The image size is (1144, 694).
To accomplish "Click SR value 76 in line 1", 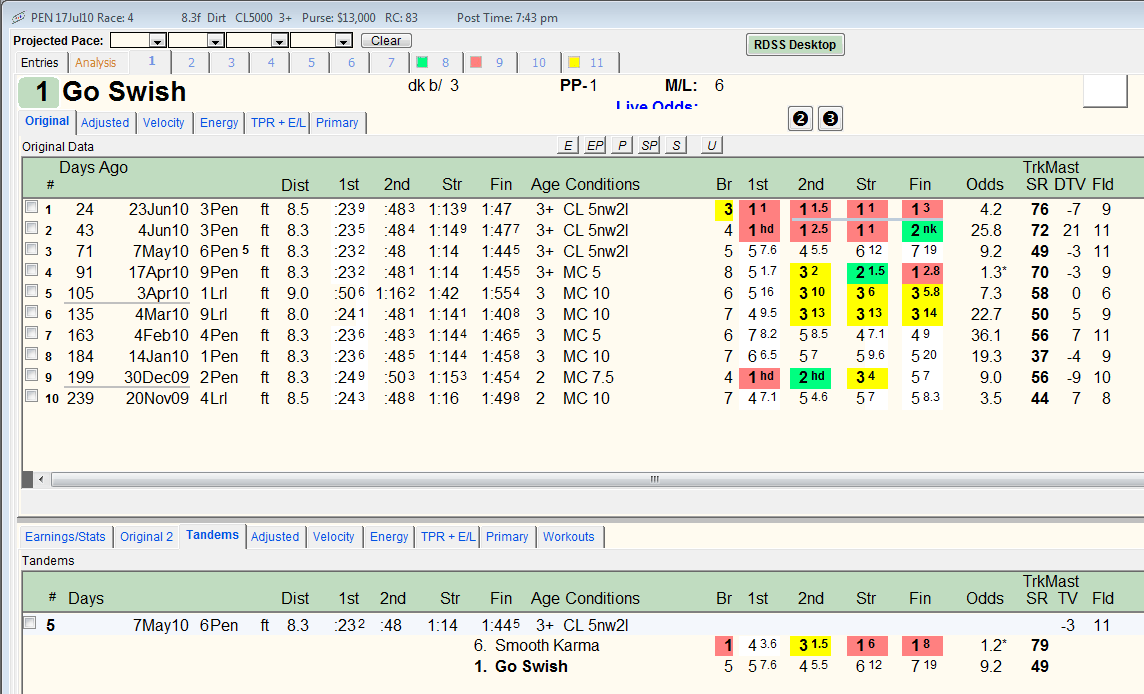I will [x=1040, y=209].
